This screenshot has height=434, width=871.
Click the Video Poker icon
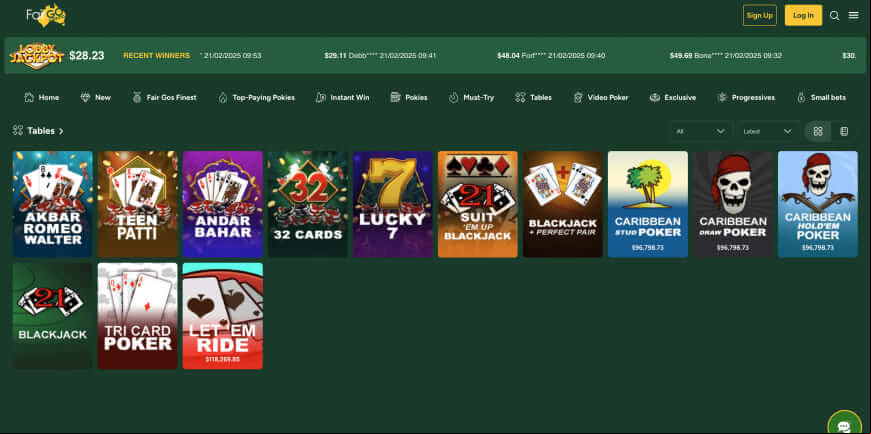(578, 97)
